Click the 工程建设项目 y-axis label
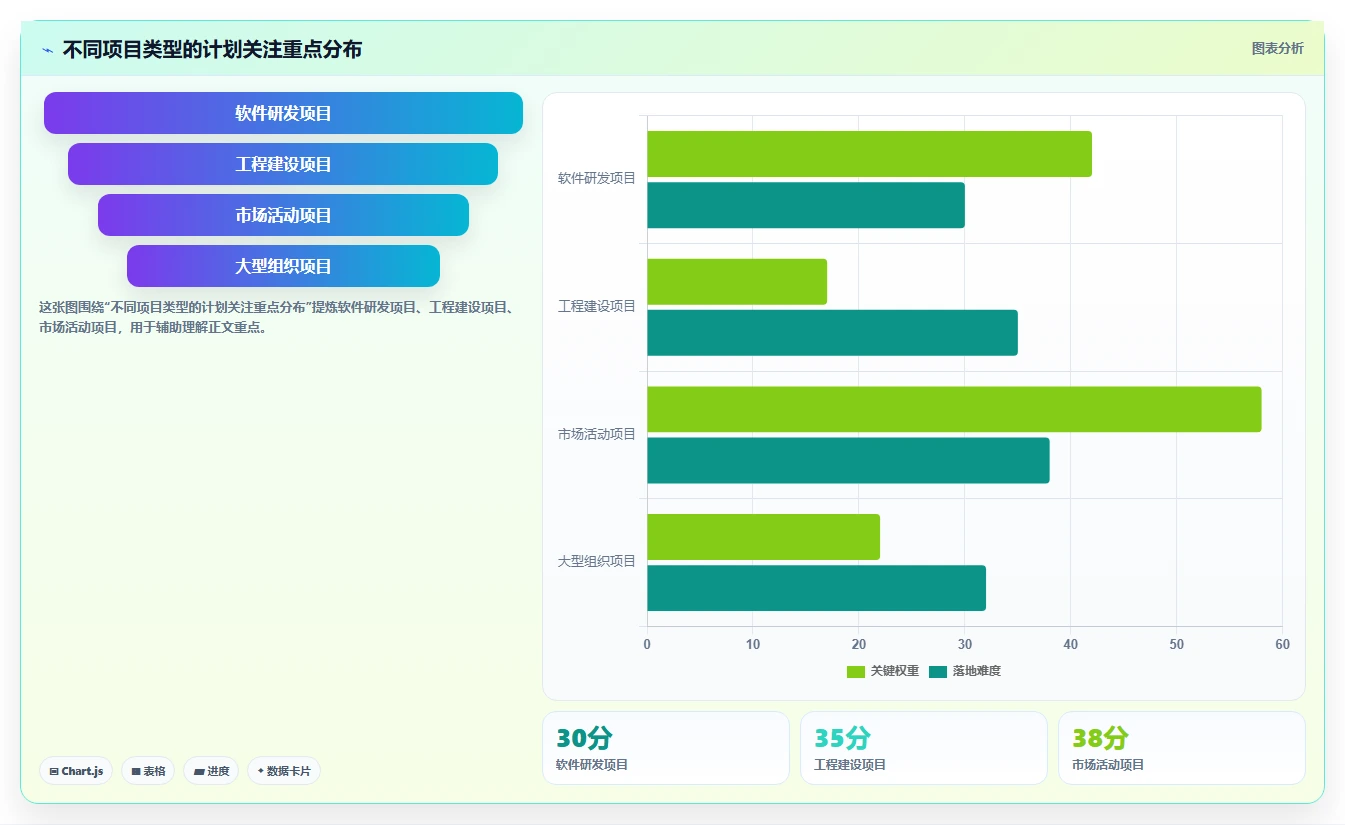Screen dimensions: 1345x825 (597, 306)
